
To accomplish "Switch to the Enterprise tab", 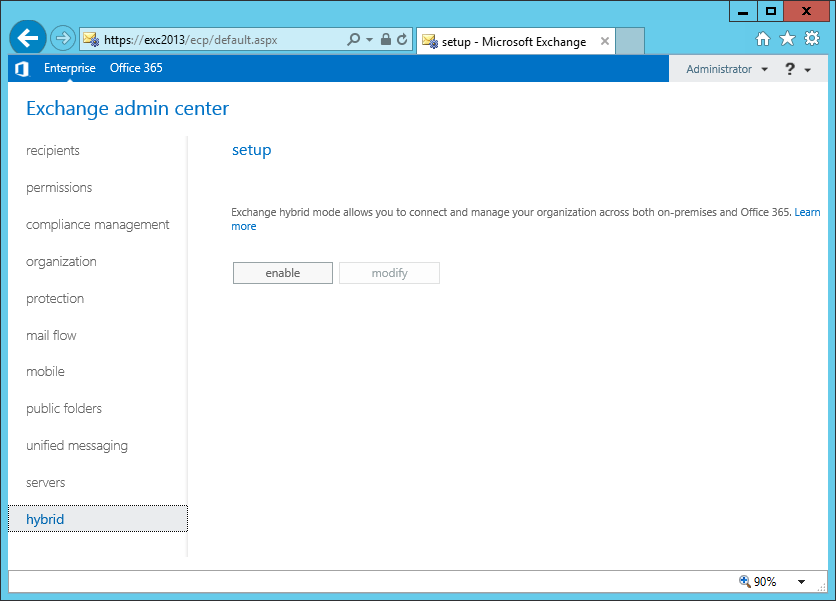I will click(x=70, y=68).
